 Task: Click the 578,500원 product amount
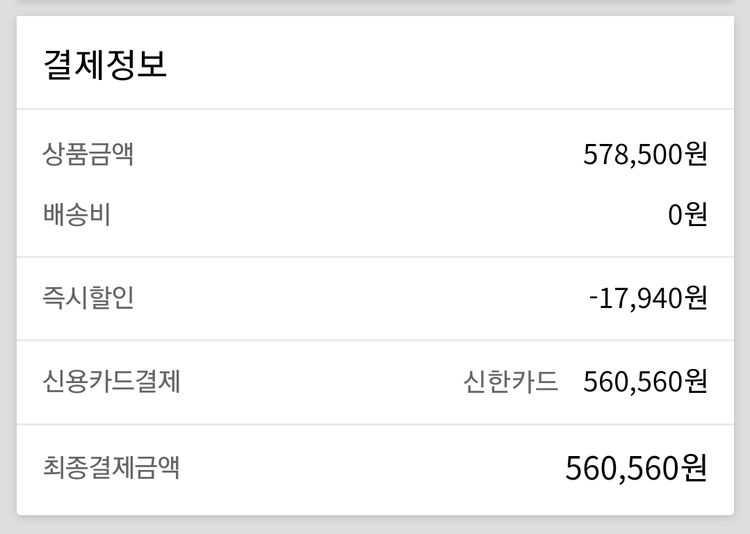pos(645,155)
